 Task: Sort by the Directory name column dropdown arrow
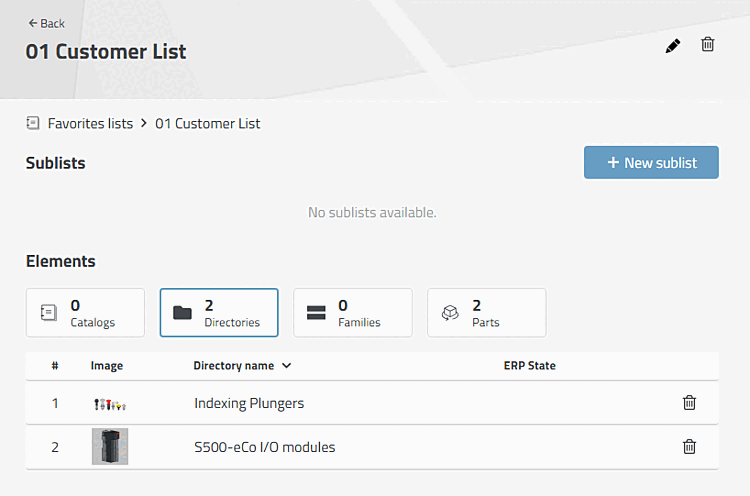(x=287, y=366)
